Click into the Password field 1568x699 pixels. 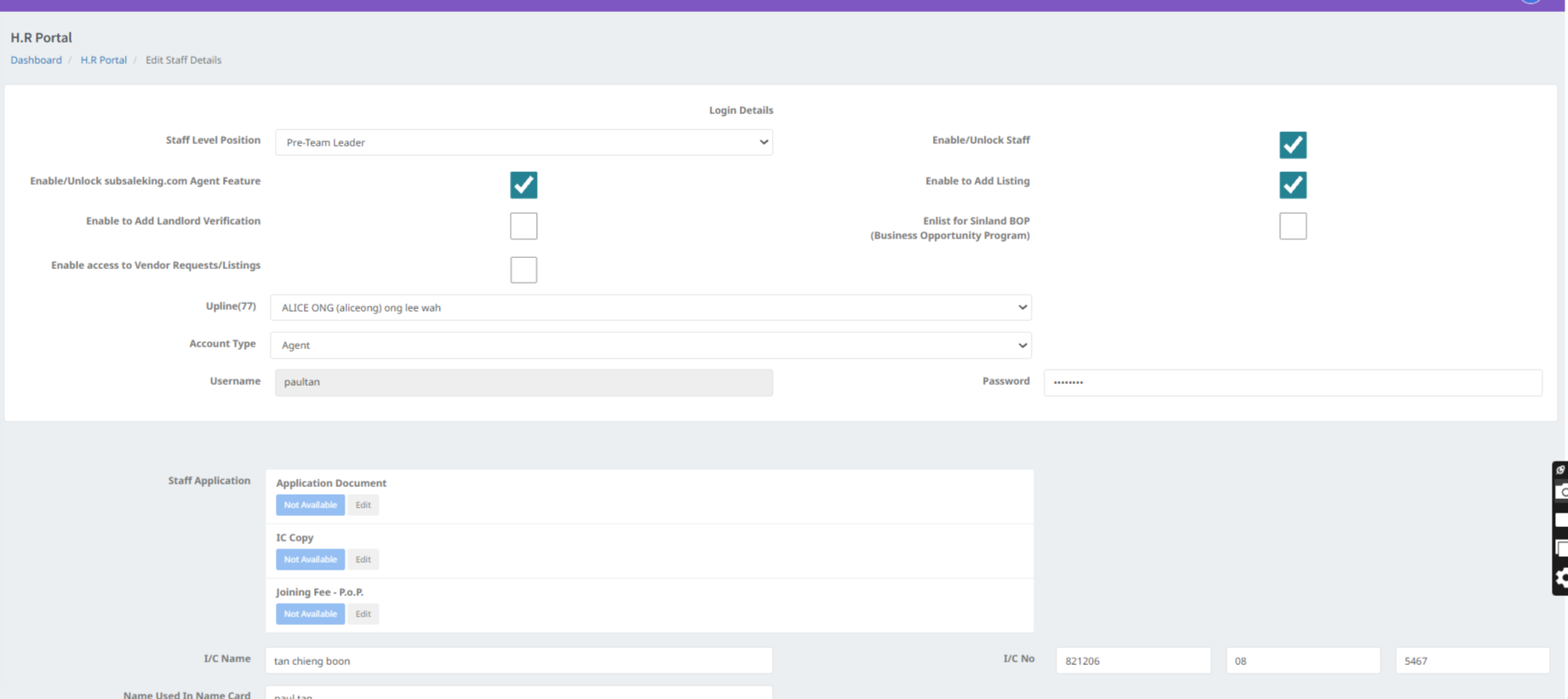point(1292,382)
